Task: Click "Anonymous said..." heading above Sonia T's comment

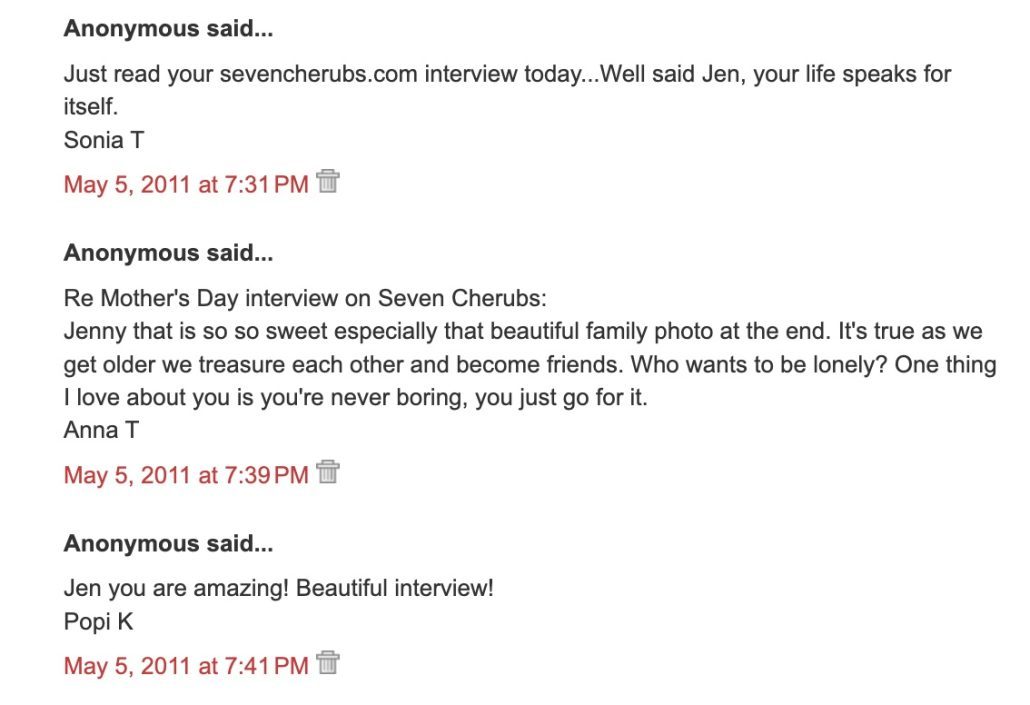Action: 168,29
